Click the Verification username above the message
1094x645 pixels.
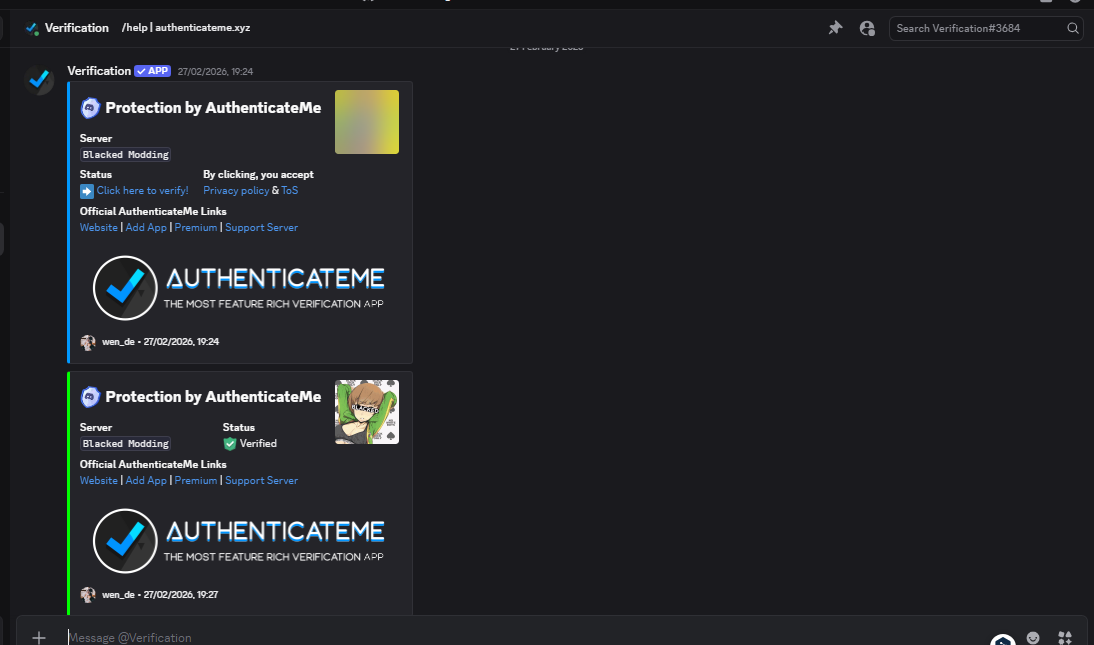(99, 71)
